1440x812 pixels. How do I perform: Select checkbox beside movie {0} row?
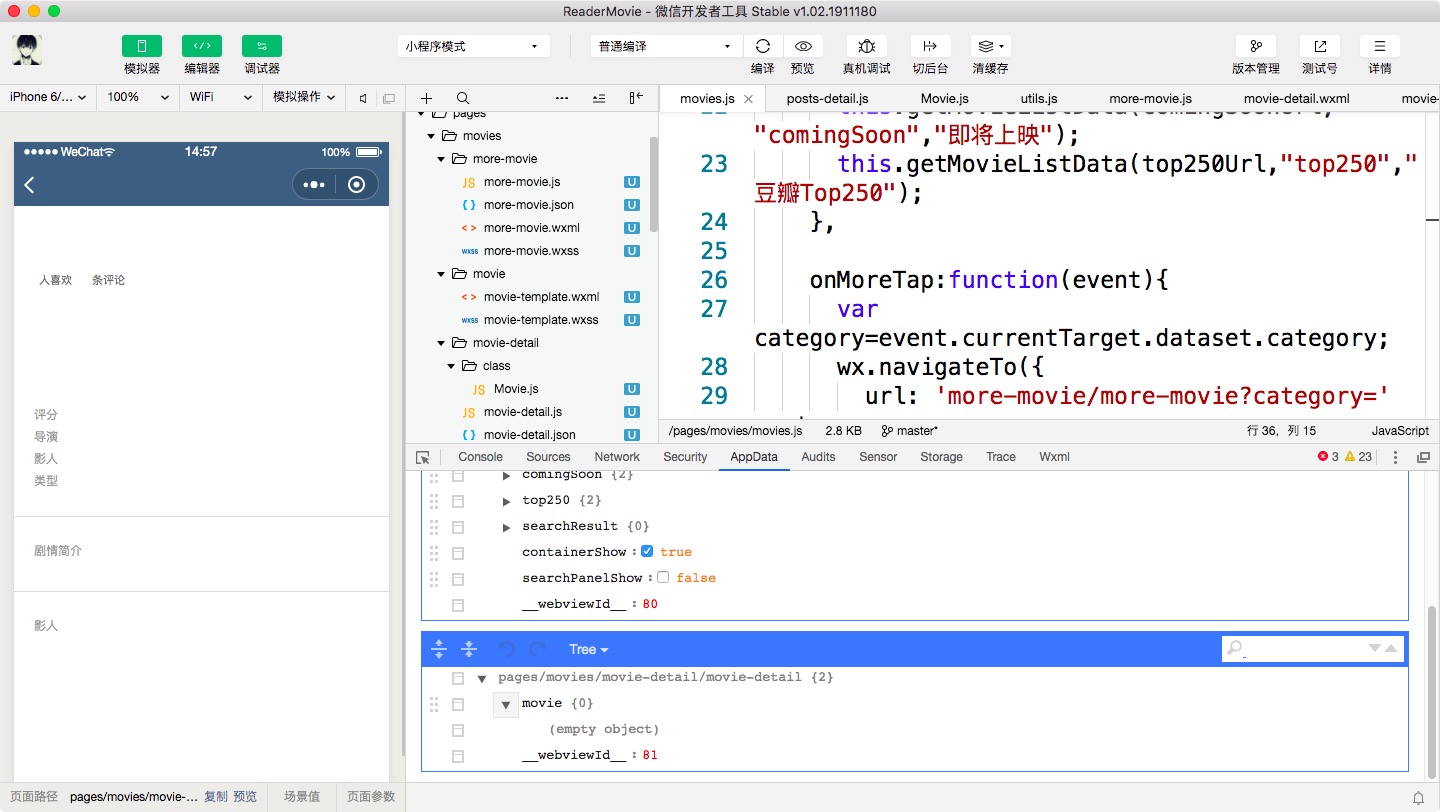458,704
